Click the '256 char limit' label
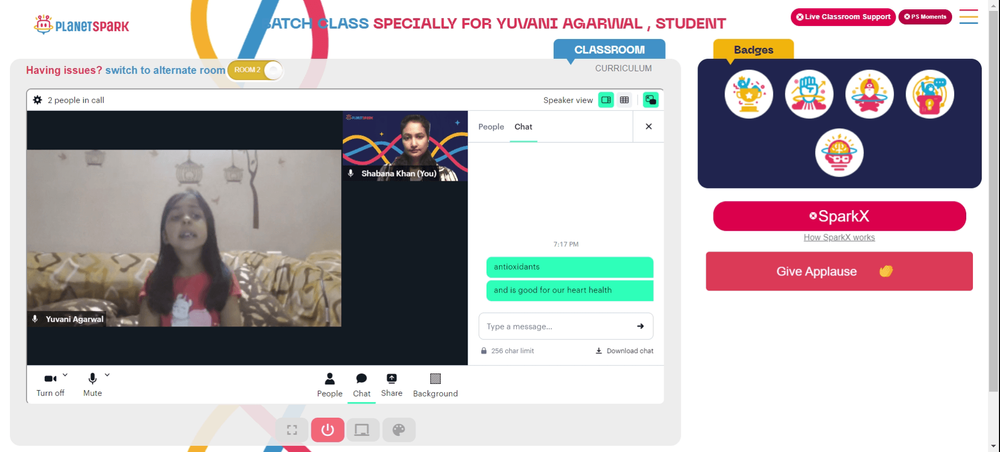1000x452 pixels. point(513,351)
